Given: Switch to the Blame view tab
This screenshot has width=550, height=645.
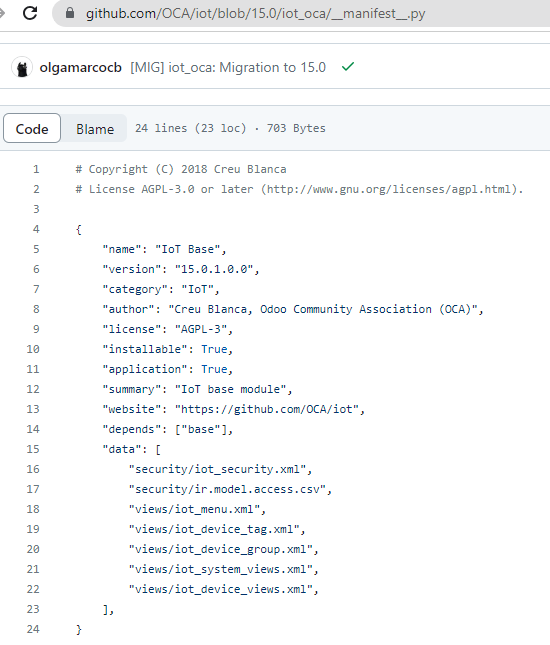Looking at the screenshot, I should [x=95, y=129].
